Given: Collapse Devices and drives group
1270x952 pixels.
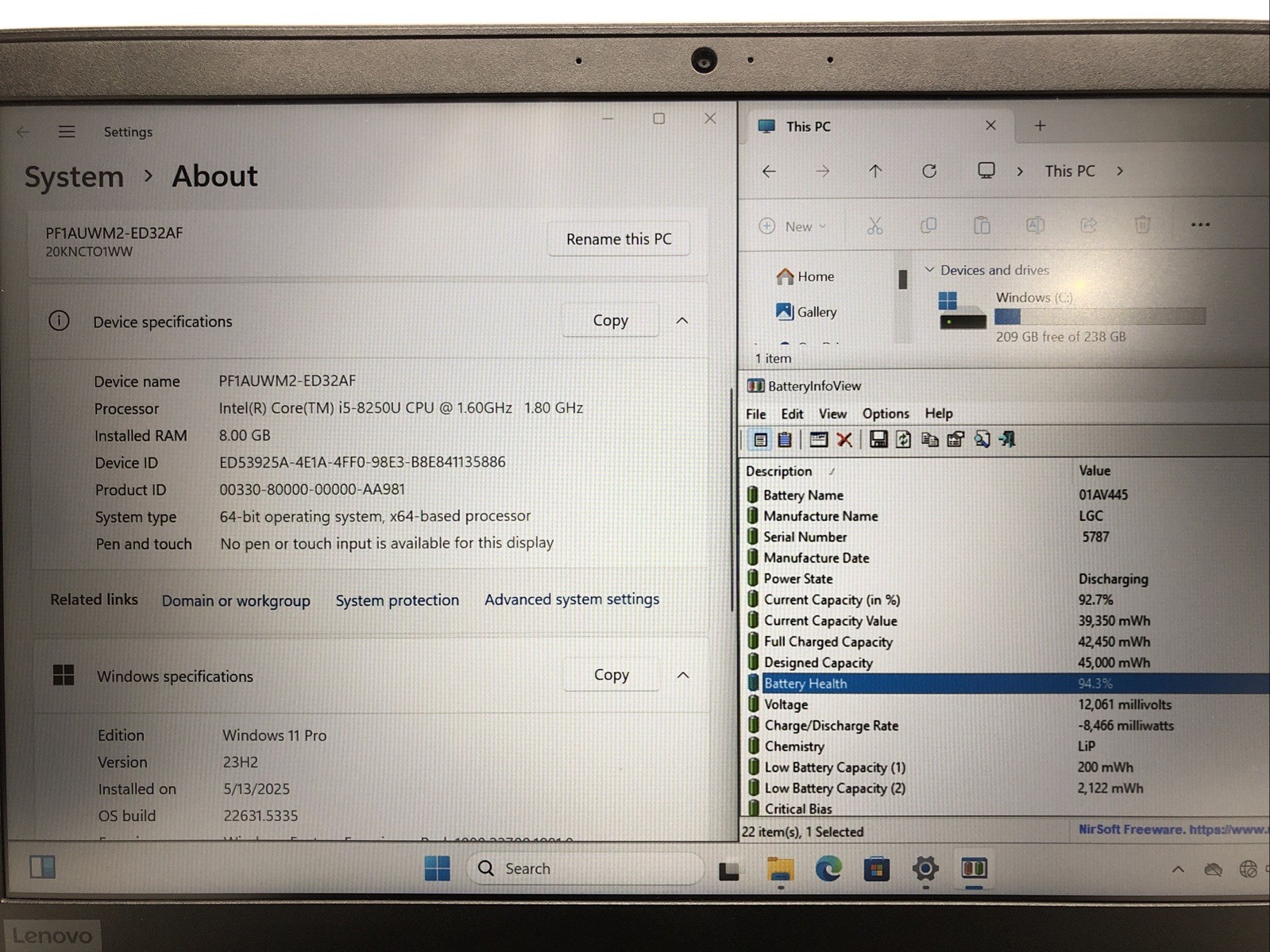Looking at the screenshot, I should click(x=929, y=270).
